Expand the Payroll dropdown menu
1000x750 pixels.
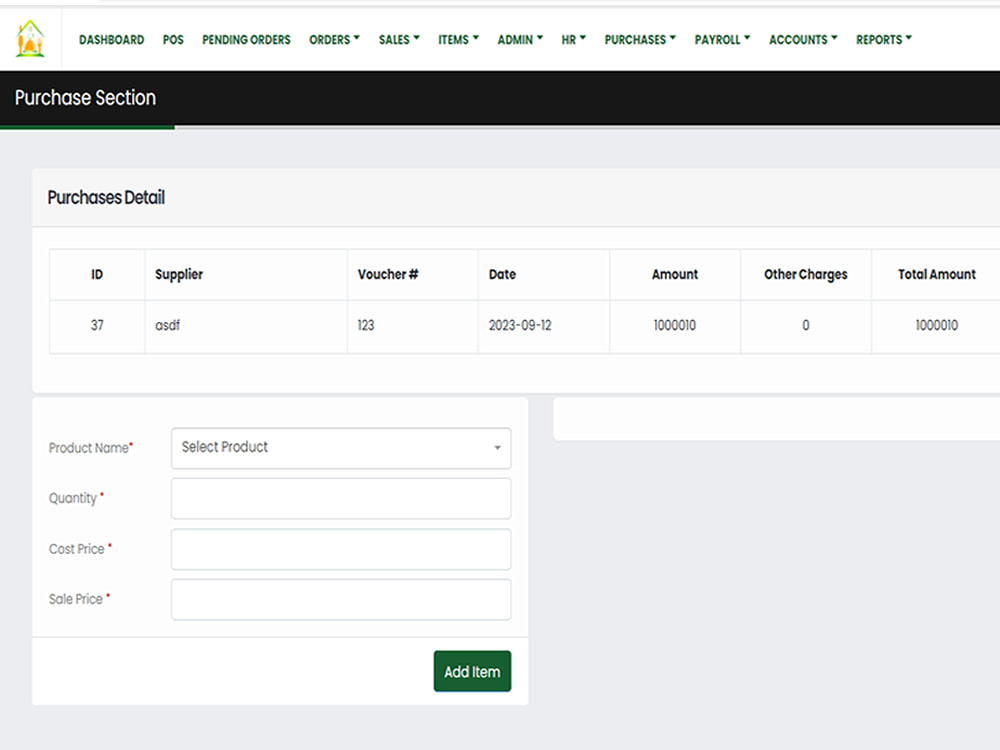click(723, 40)
